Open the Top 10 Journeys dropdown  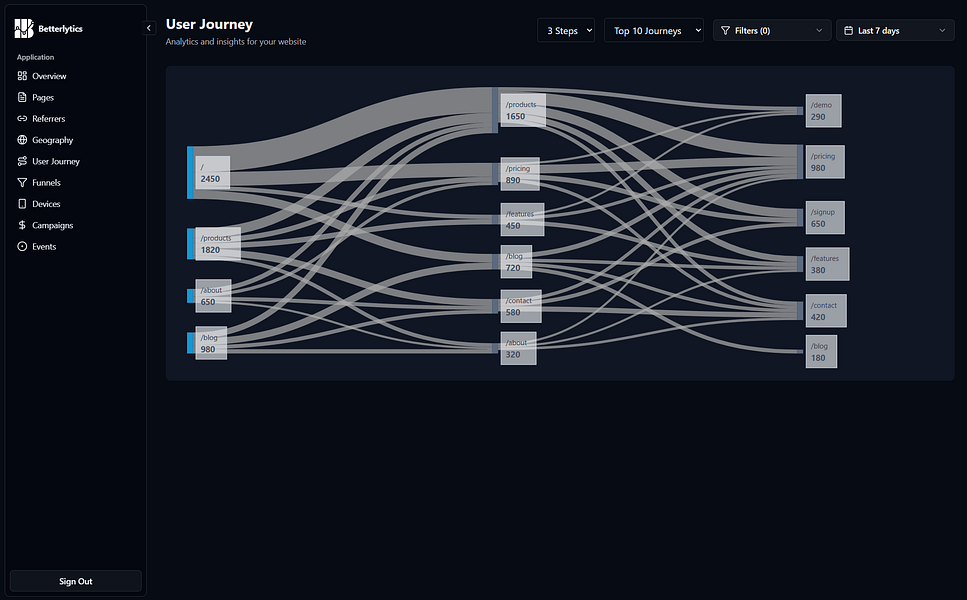(654, 30)
